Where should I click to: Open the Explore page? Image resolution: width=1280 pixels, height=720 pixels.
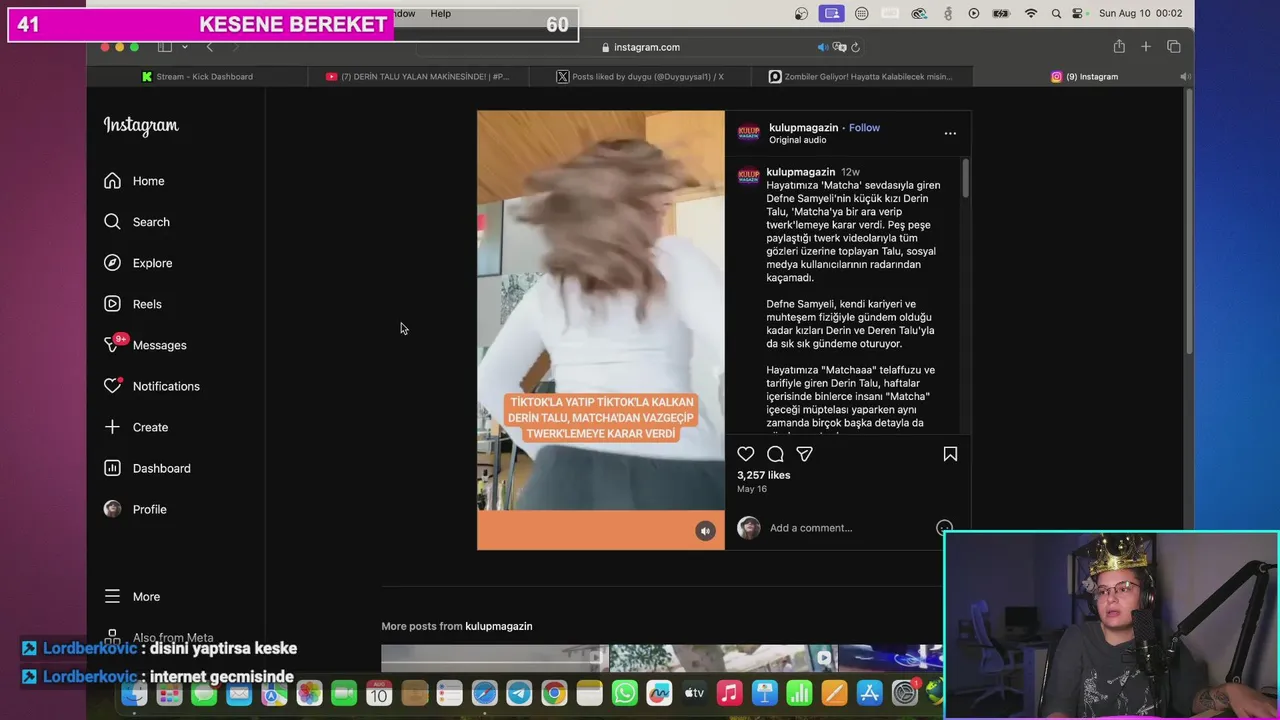pyautogui.click(x=138, y=263)
